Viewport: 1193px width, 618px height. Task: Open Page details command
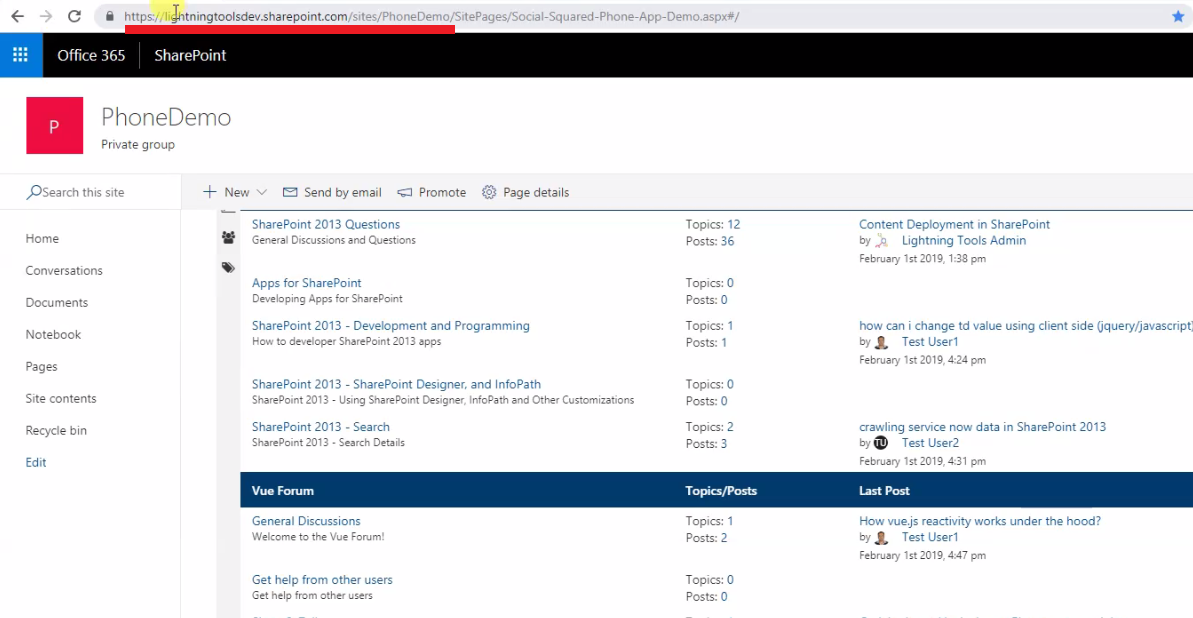click(525, 193)
